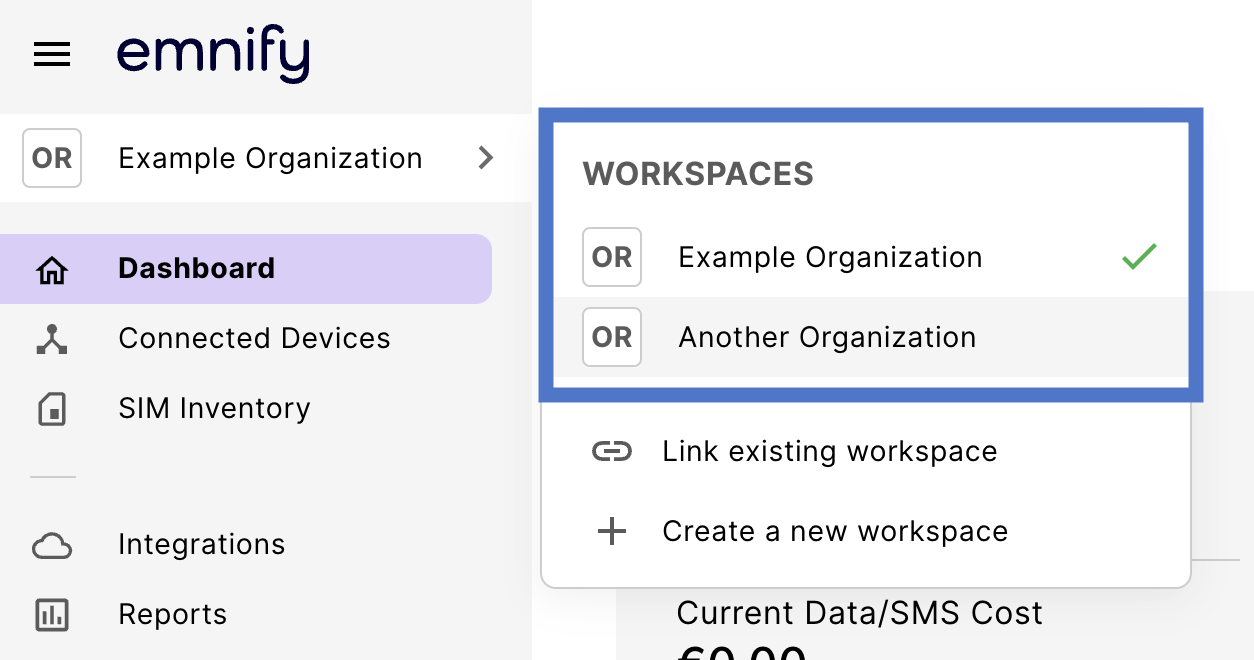Image resolution: width=1254 pixels, height=660 pixels.
Task: Go to Connected Devices
Action: tap(254, 339)
